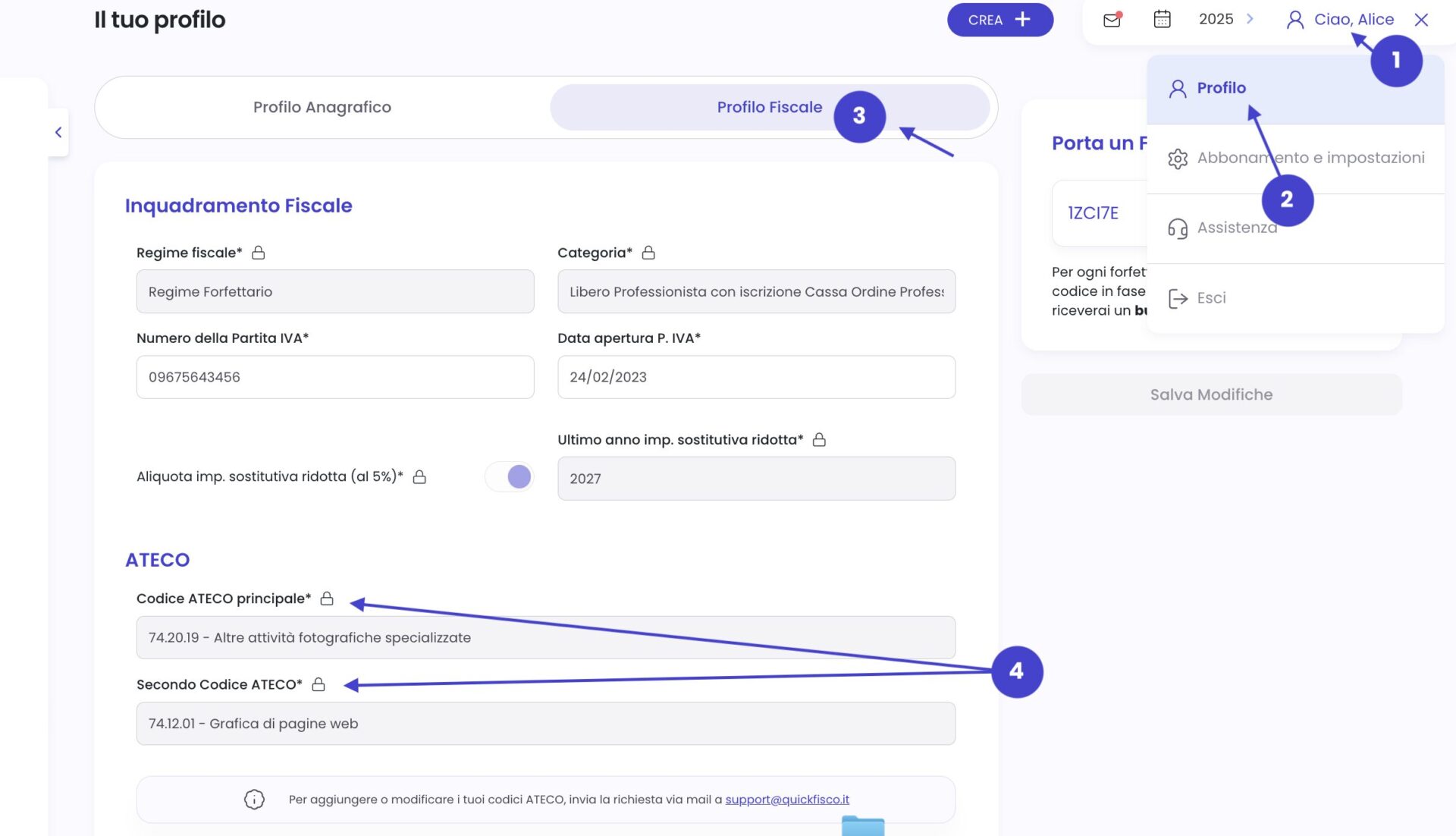Collapse sidebar with left chevron
This screenshot has height=836, width=1456.
pos(58,132)
